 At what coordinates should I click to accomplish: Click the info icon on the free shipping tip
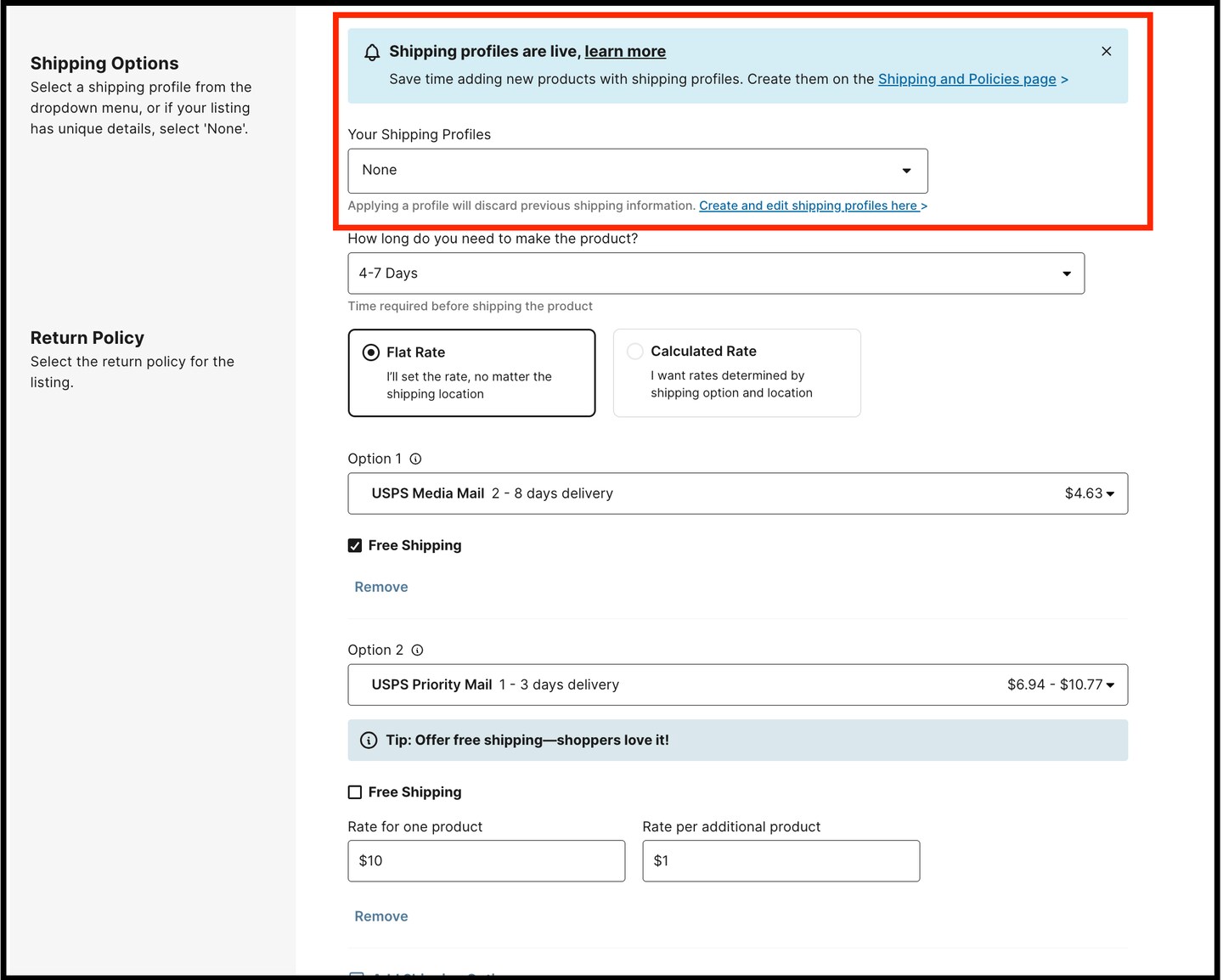(x=369, y=740)
